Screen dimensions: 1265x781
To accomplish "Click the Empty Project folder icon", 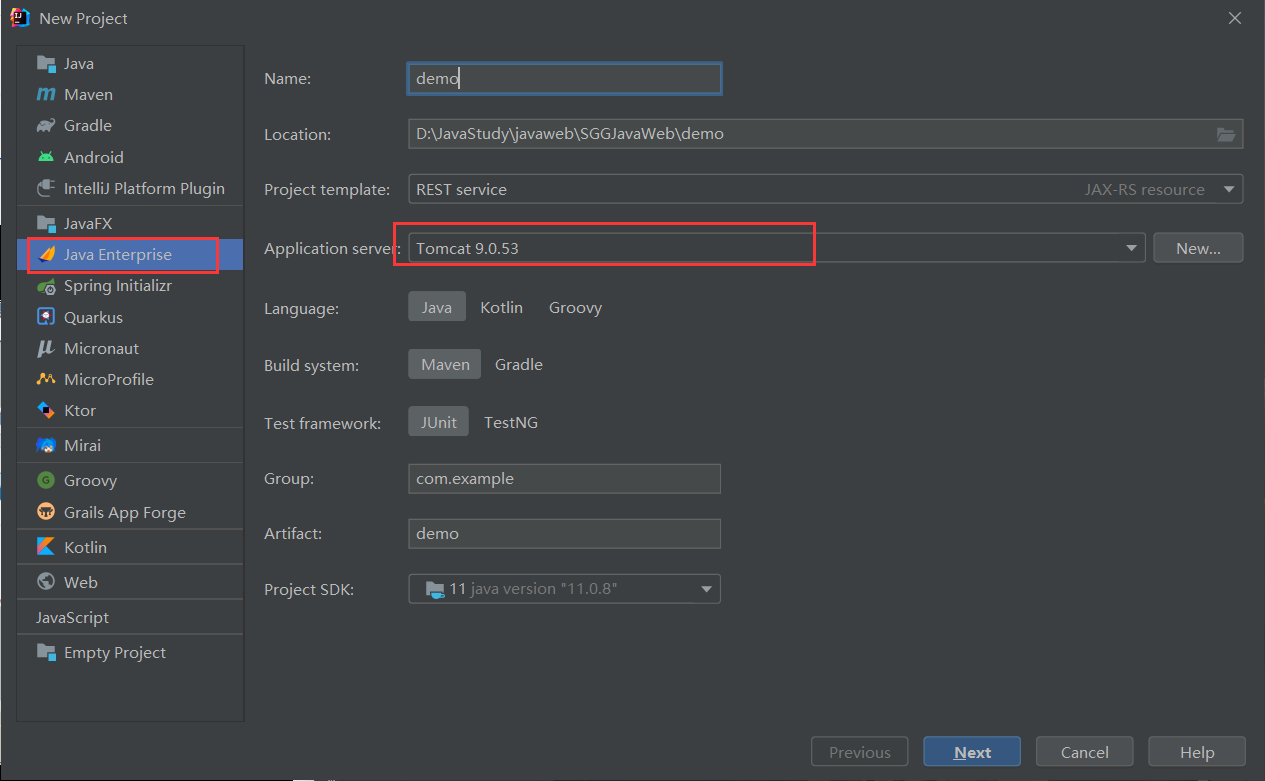I will coord(46,652).
